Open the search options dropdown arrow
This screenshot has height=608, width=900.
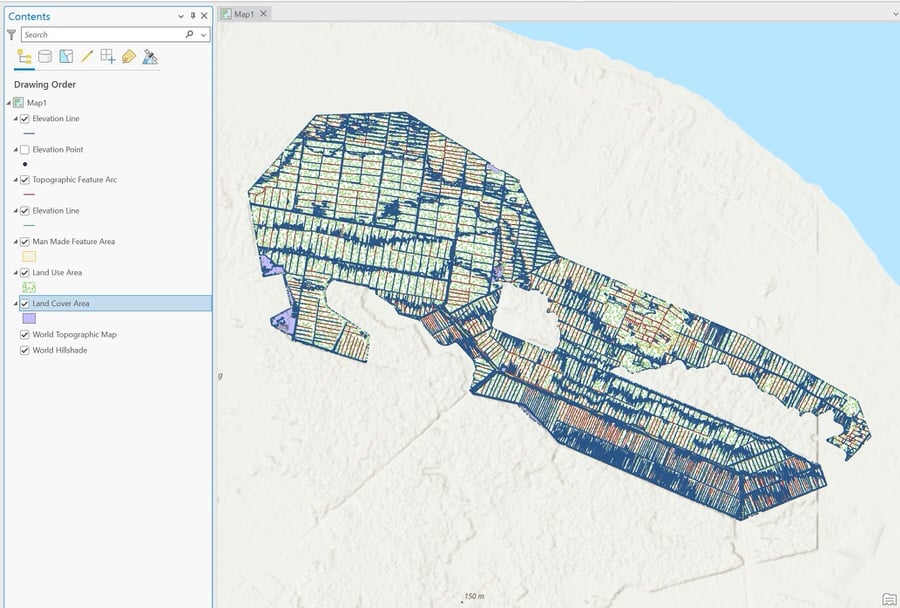tap(204, 34)
